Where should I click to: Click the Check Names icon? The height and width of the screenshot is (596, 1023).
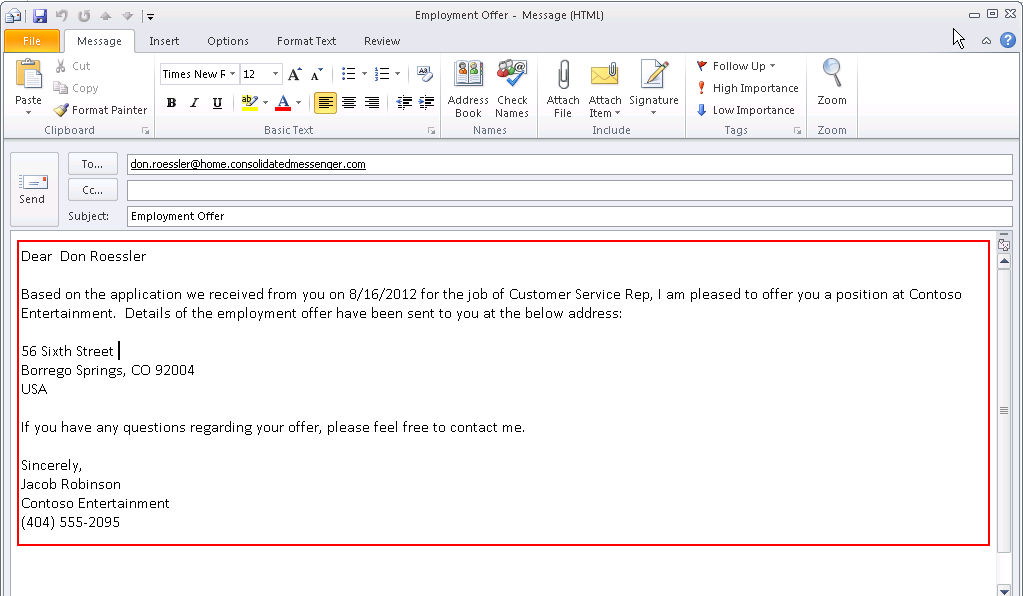[x=512, y=88]
